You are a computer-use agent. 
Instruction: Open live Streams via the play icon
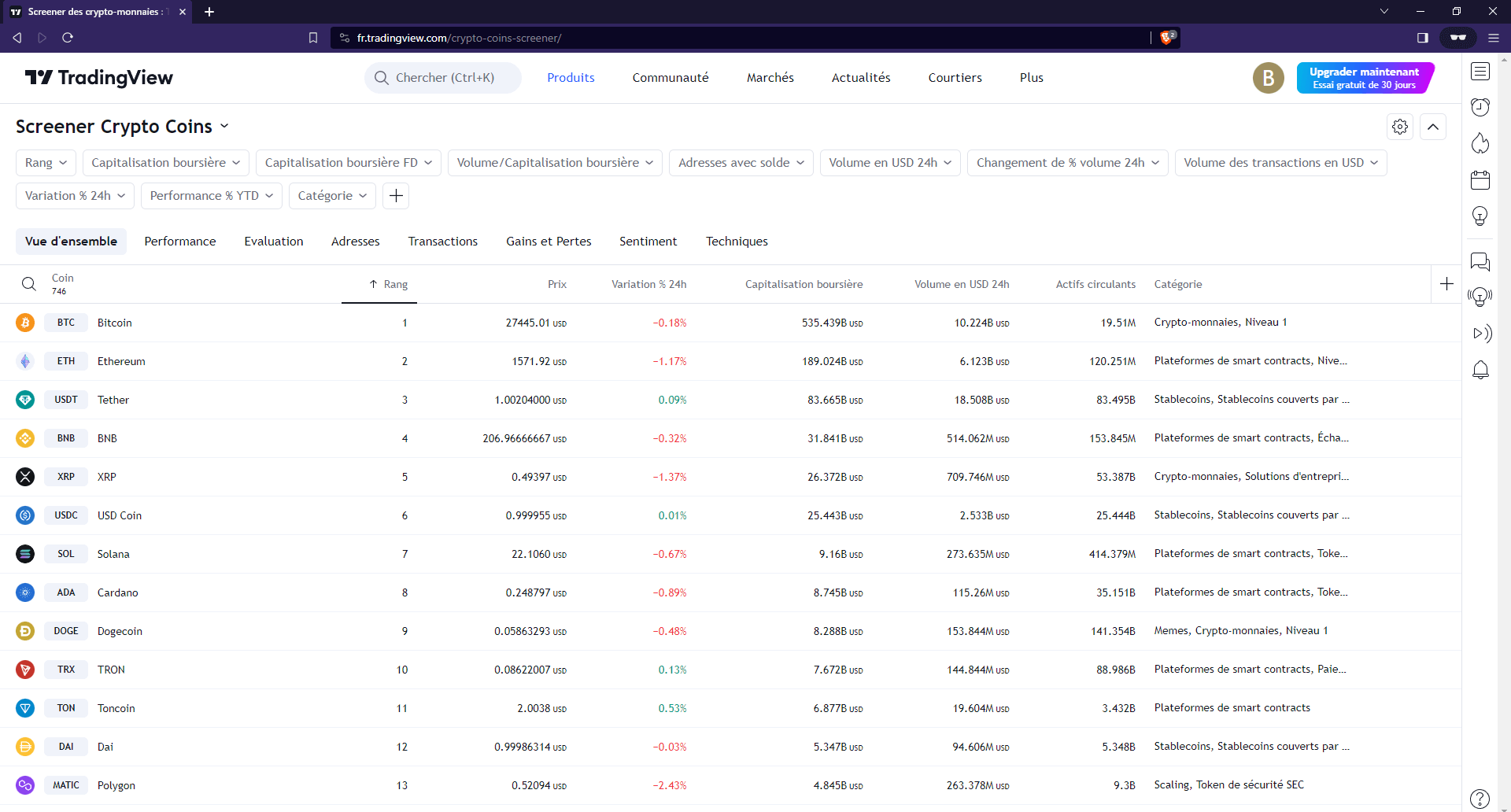tap(1483, 334)
